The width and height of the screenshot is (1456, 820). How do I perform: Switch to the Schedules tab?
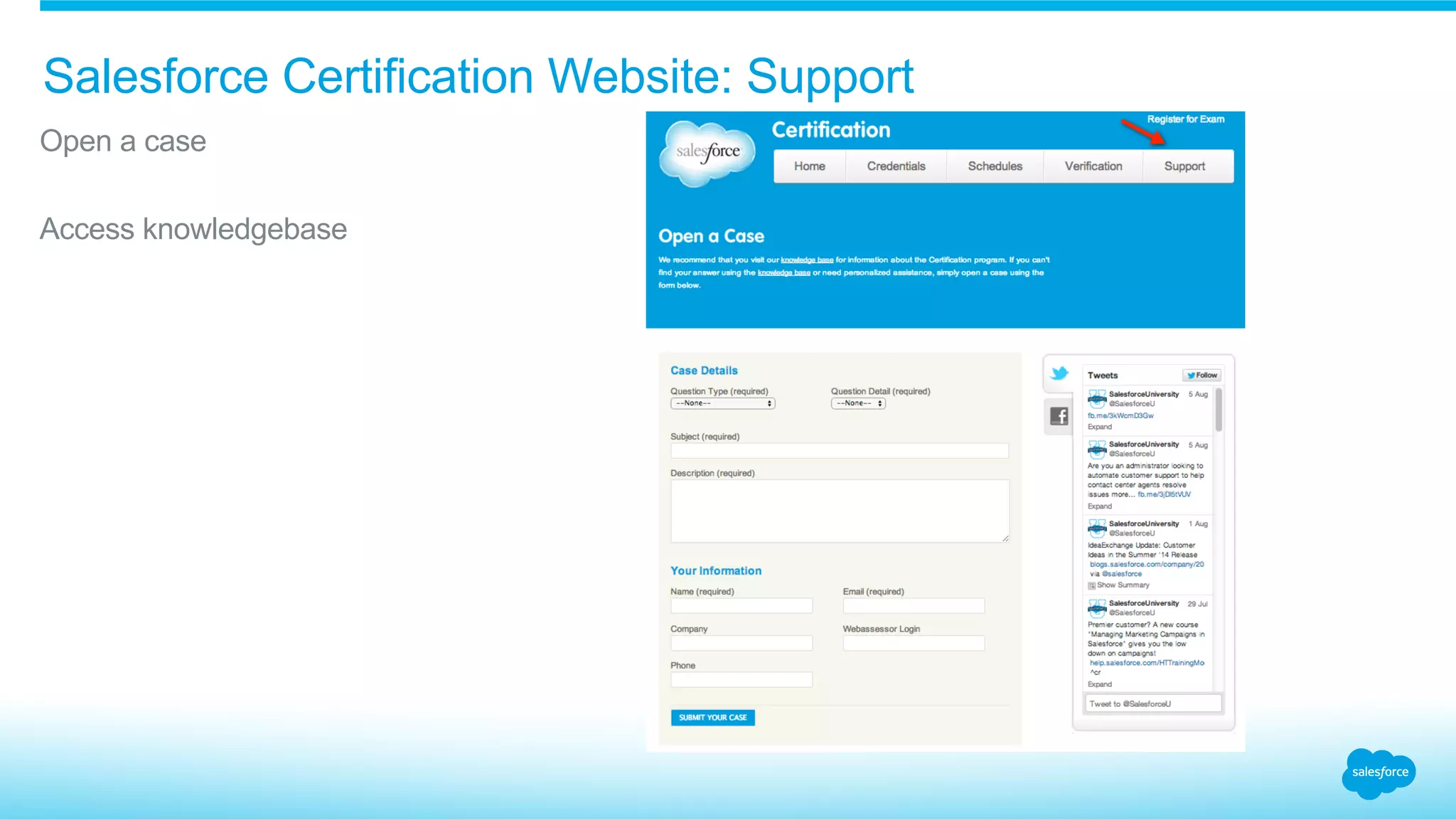pos(995,166)
